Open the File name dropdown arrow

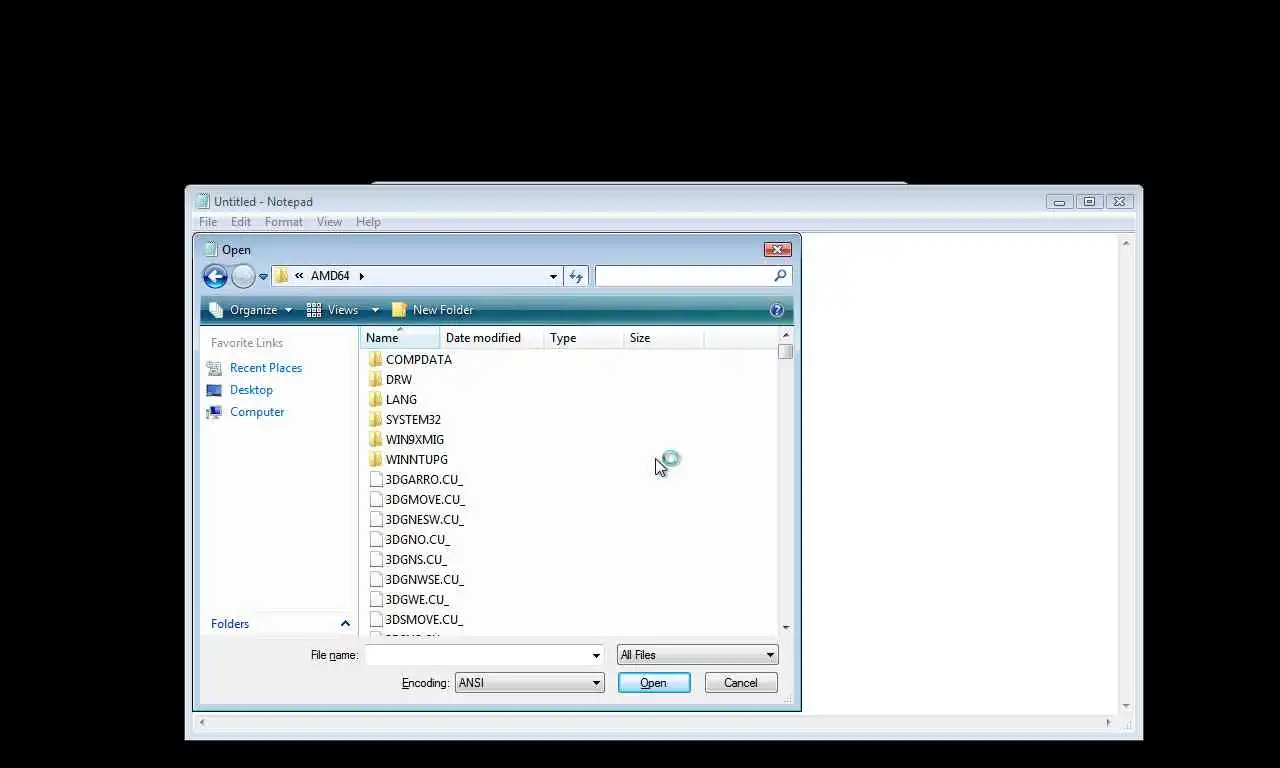[596, 655]
